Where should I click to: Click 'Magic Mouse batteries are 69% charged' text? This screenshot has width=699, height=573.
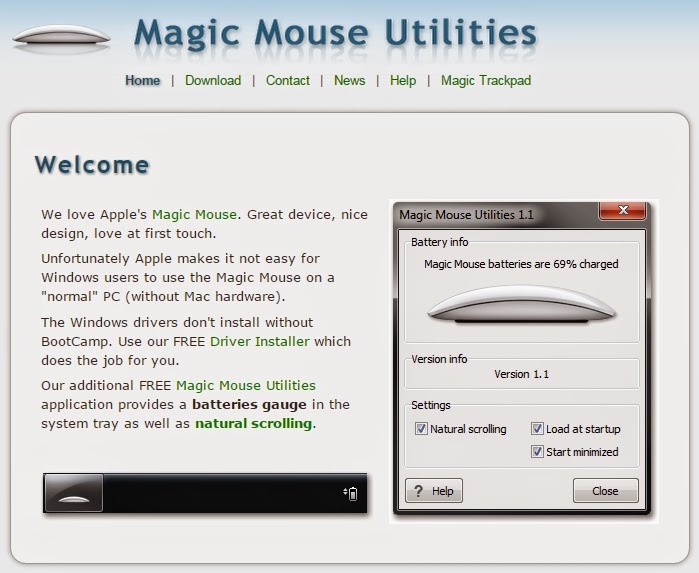(x=521, y=264)
